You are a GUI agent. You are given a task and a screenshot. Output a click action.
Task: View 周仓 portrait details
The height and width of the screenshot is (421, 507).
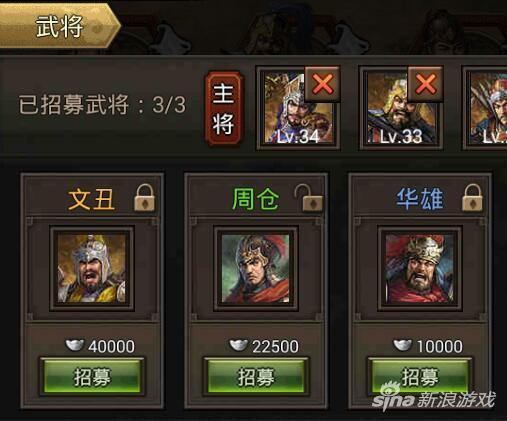coord(256,269)
